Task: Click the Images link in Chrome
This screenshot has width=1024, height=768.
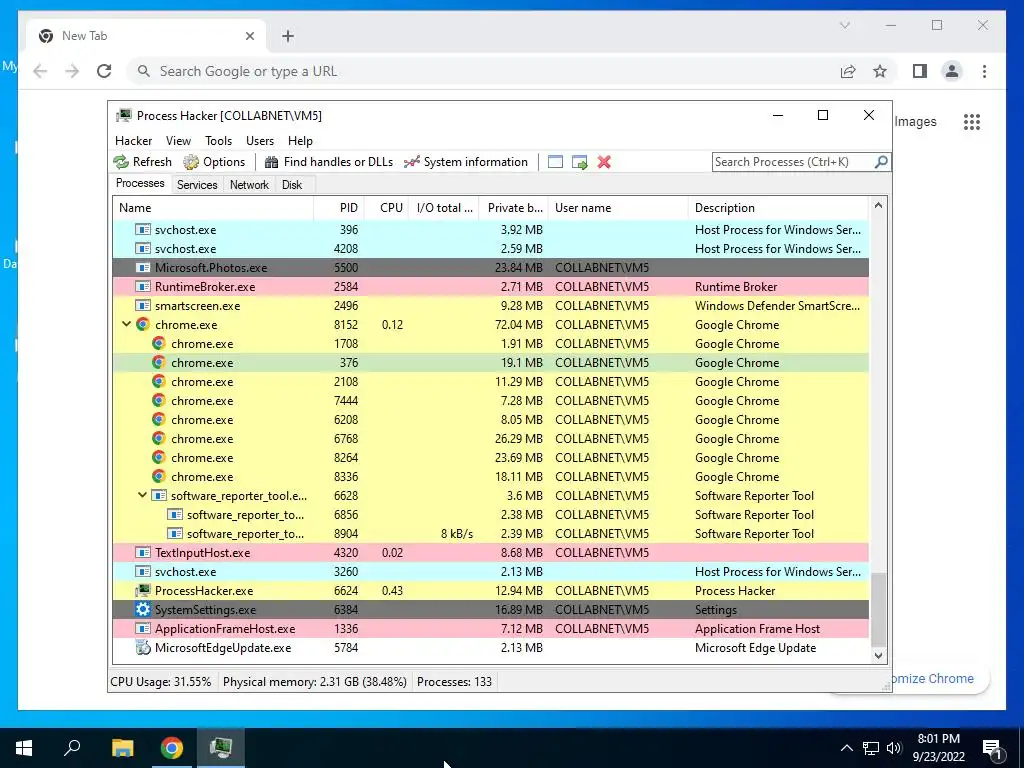Action: pos(915,121)
